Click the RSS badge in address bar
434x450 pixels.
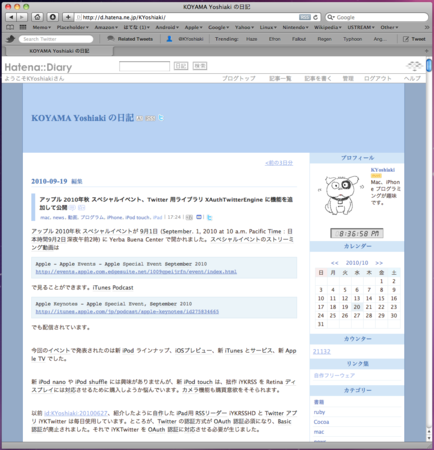pos(304,17)
